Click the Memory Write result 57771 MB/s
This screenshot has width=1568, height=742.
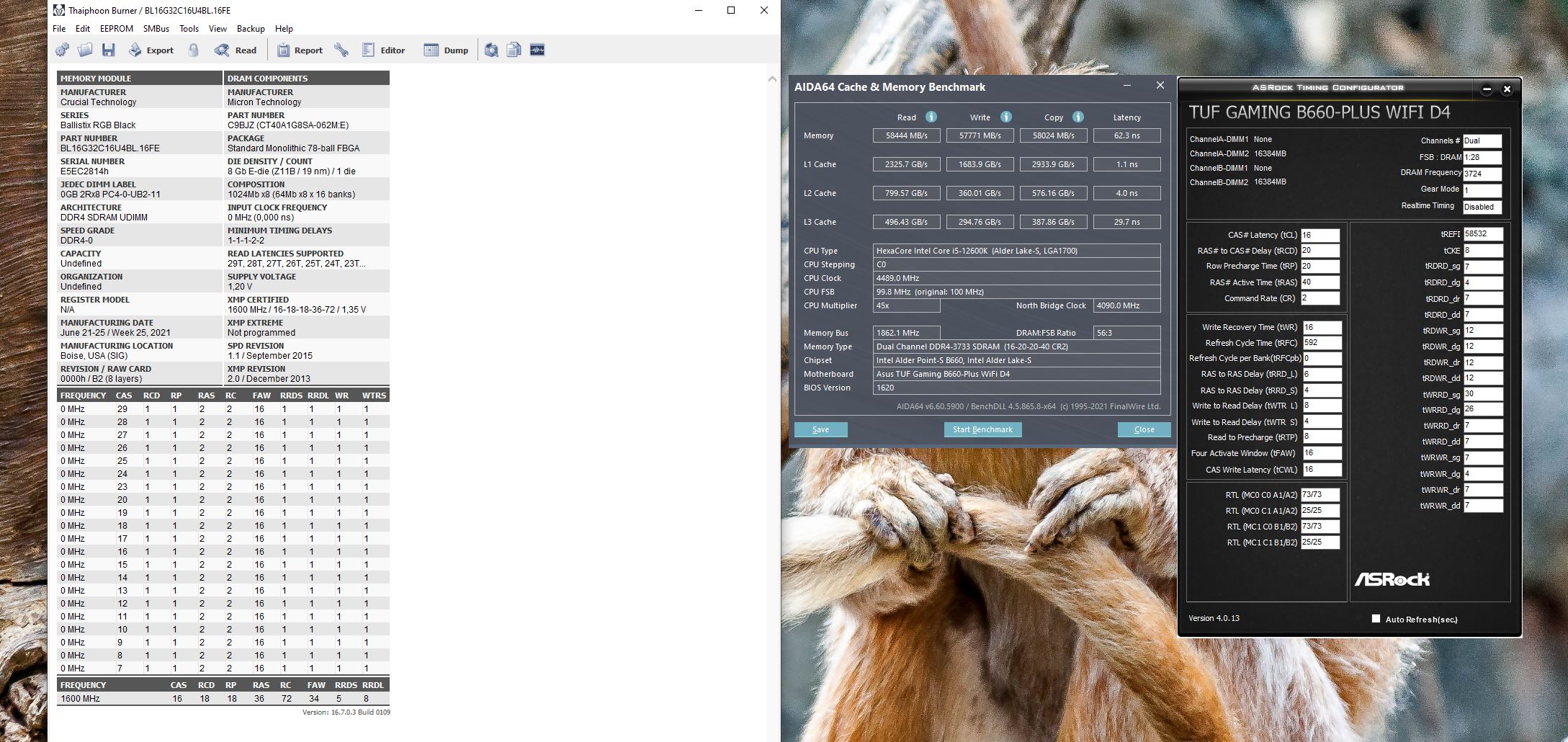pos(980,135)
